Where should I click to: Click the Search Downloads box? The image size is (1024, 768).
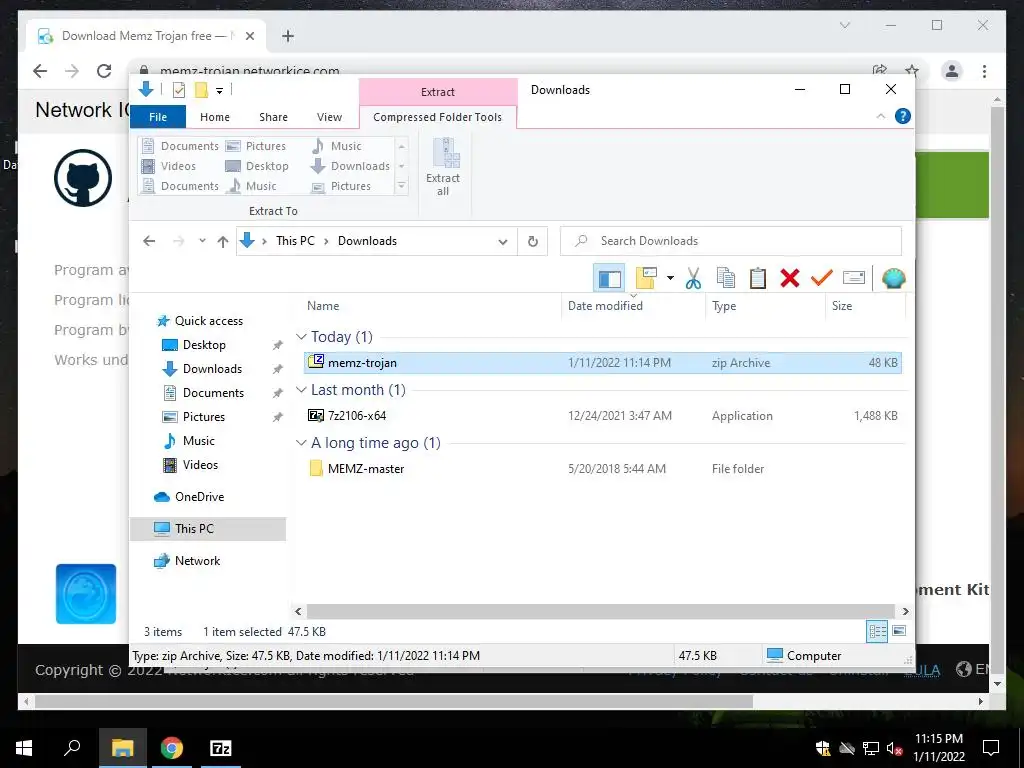click(x=731, y=241)
